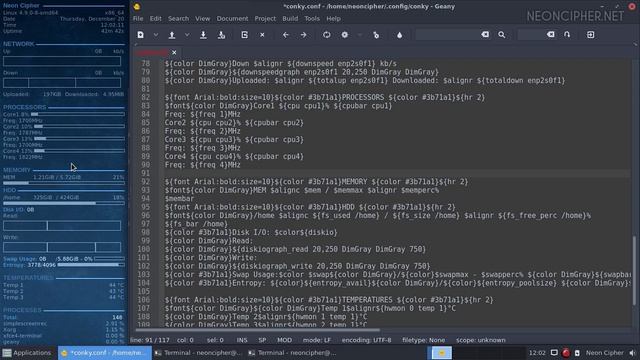The image size is (640, 360).
Task: Click line number 91 in the margin
Action: pyautogui.click(x=145, y=173)
